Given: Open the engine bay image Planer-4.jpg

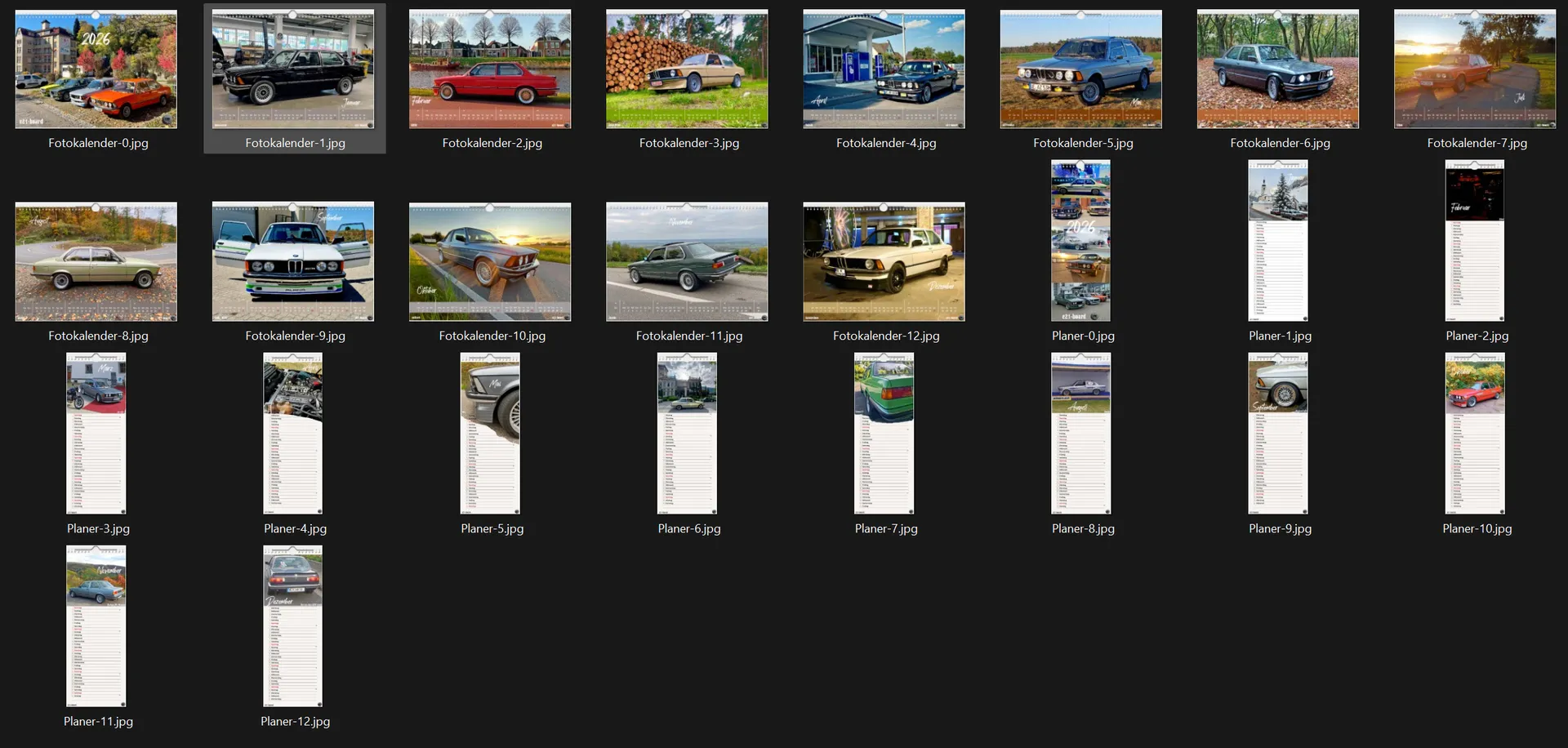Looking at the screenshot, I should 293,434.
